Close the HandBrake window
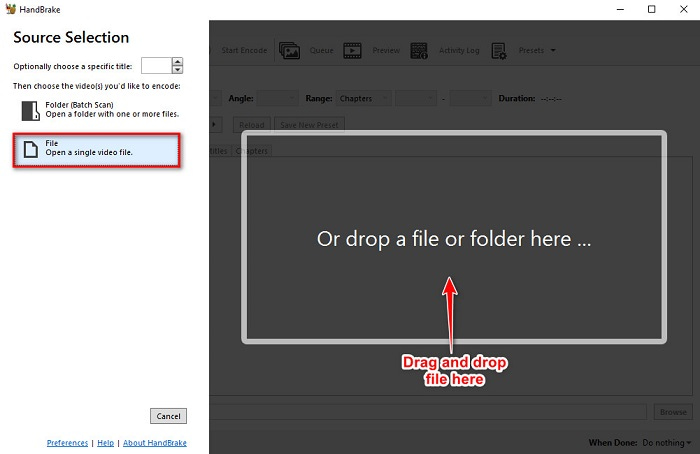Screen dimensions: 700x454 [x=683, y=9]
